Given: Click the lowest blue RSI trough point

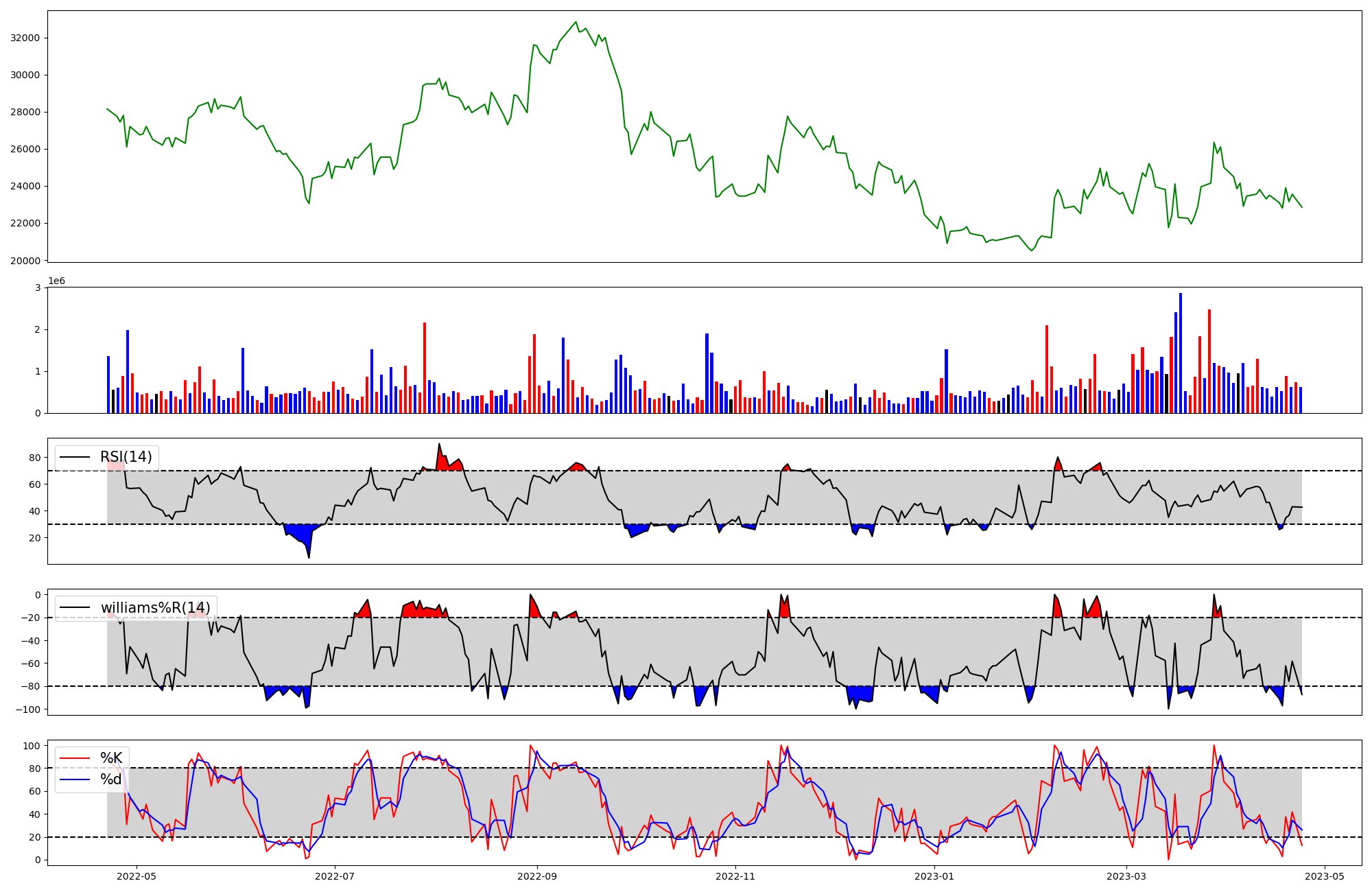Looking at the screenshot, I should (x=309, y=557).
